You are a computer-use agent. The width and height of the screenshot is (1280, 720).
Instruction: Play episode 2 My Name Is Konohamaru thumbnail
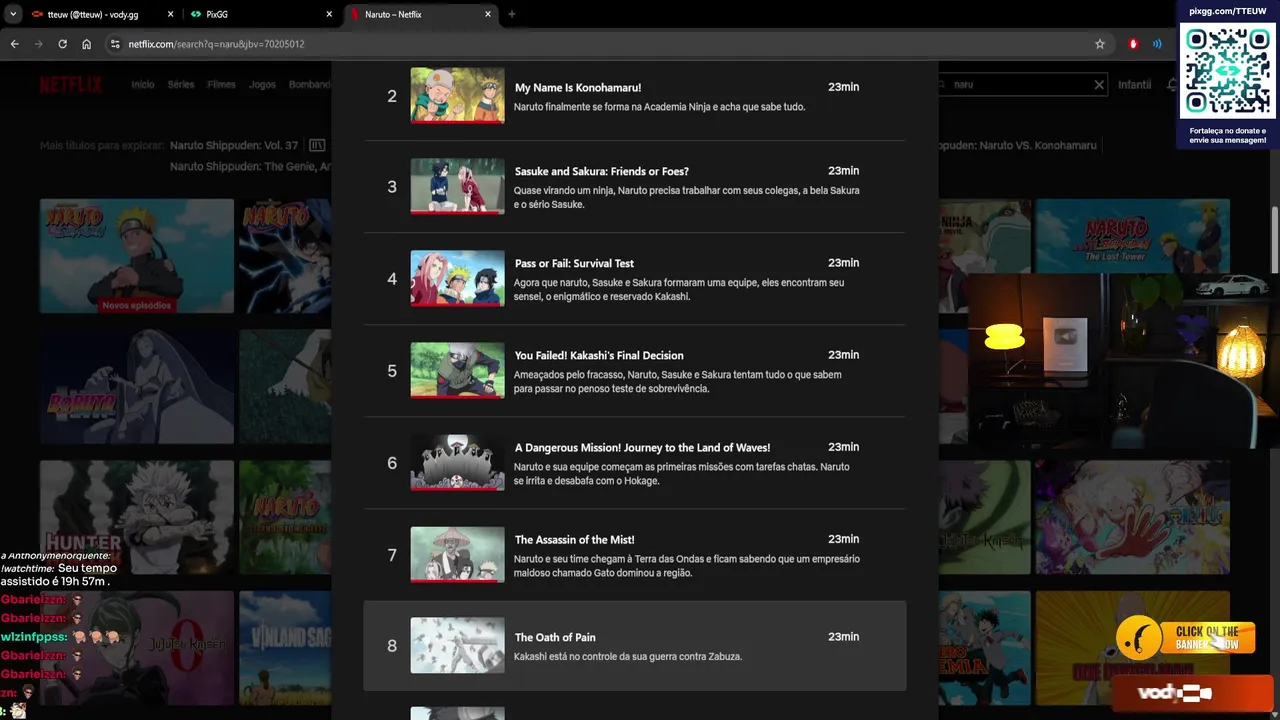tap(457, 96)
